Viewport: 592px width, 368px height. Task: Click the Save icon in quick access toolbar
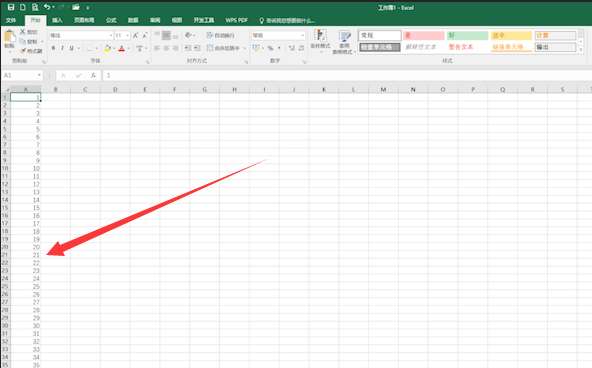coord(11,7)
